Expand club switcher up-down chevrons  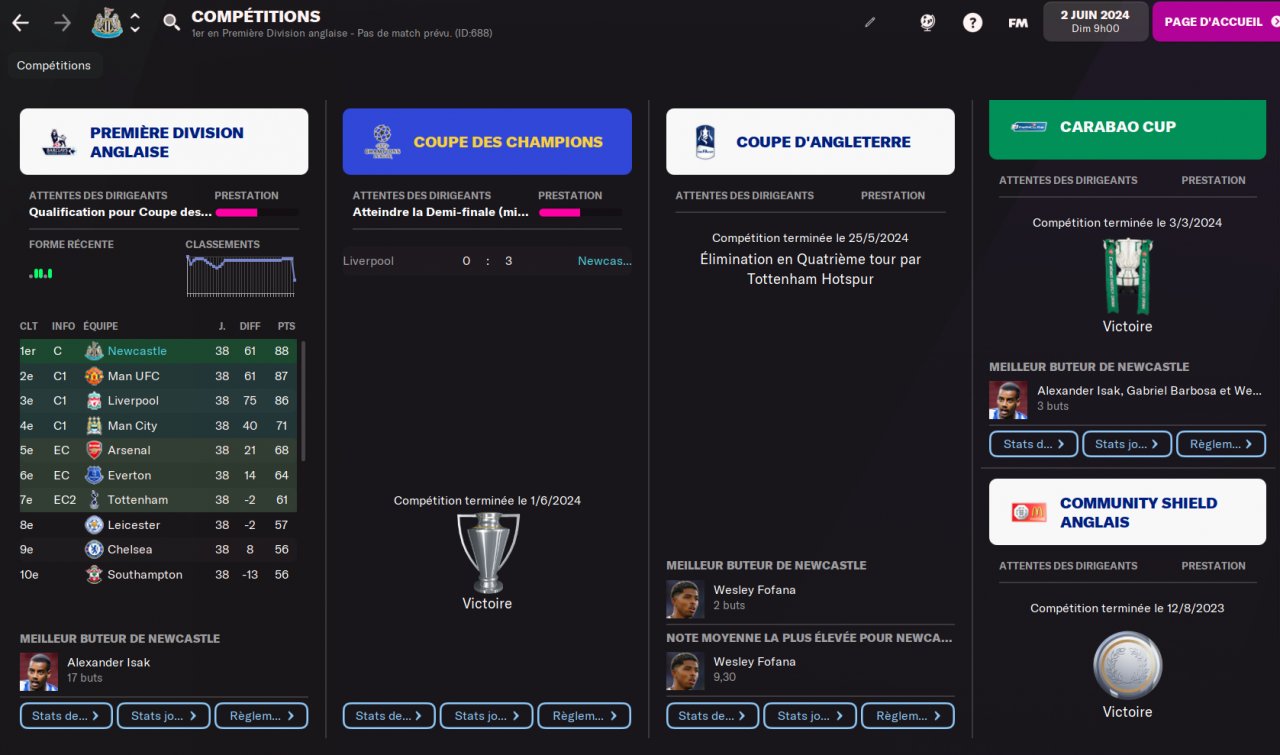pos(135,22)
